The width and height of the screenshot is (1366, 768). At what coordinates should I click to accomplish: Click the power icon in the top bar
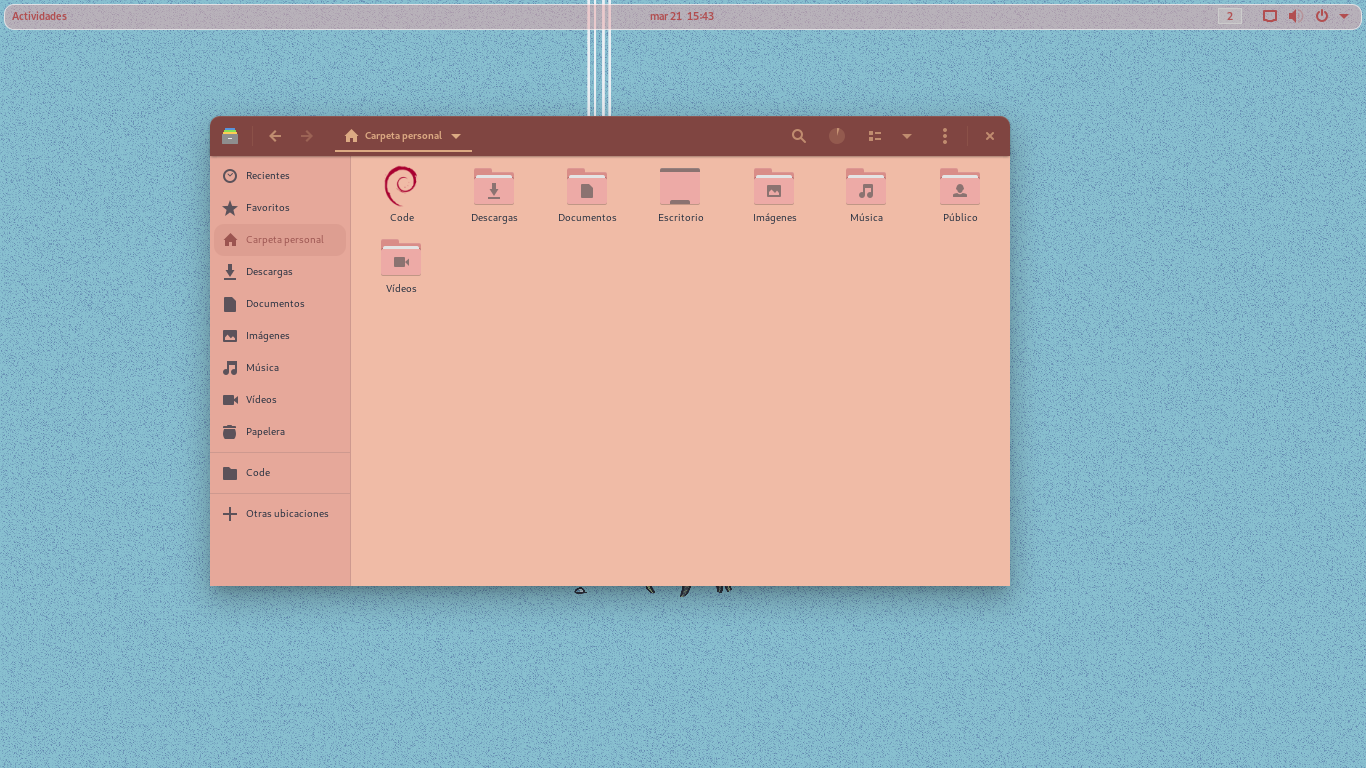1322,16
